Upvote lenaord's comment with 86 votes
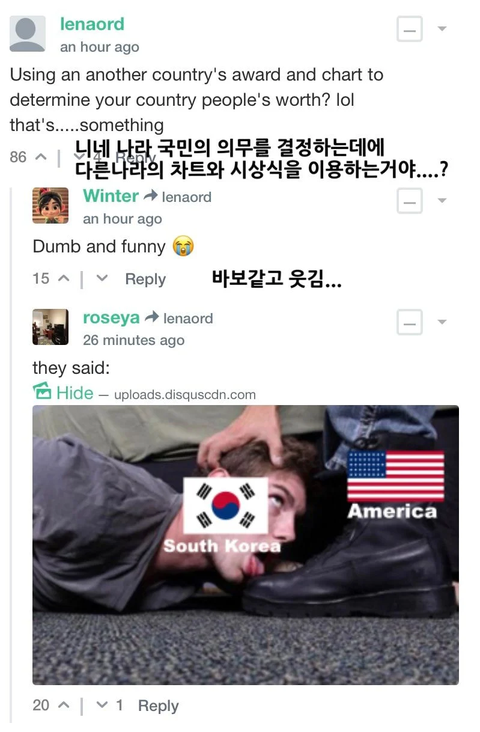 pyautogui.click(x=41, y=157)
